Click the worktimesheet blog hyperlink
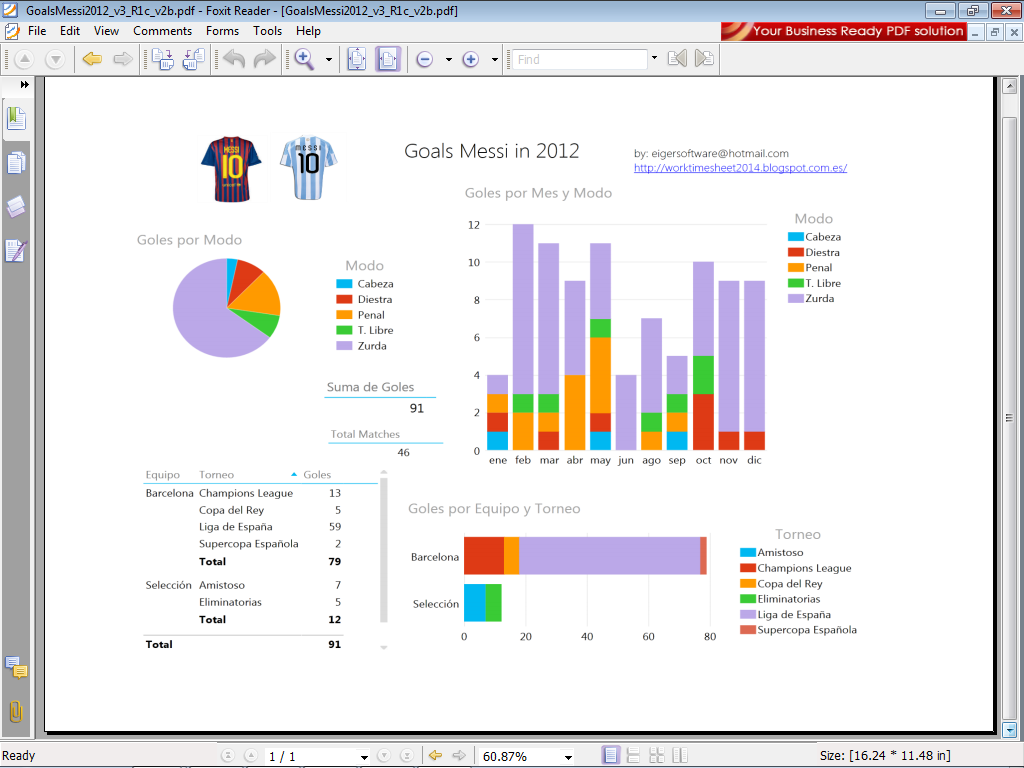The image size is (1024, 768). [x=740, y=167]
